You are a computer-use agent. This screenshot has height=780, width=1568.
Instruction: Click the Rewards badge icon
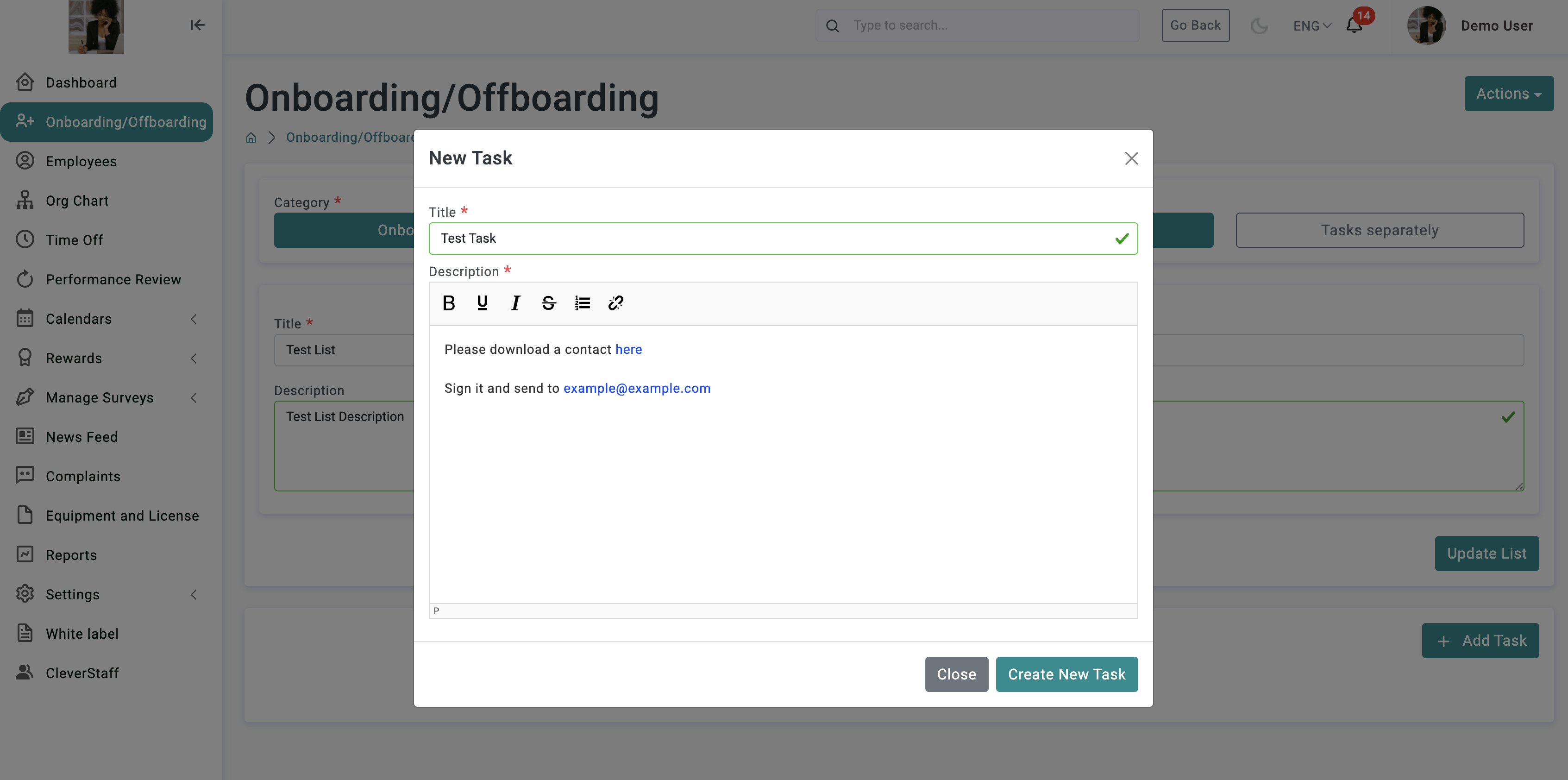tap(25, 358)
